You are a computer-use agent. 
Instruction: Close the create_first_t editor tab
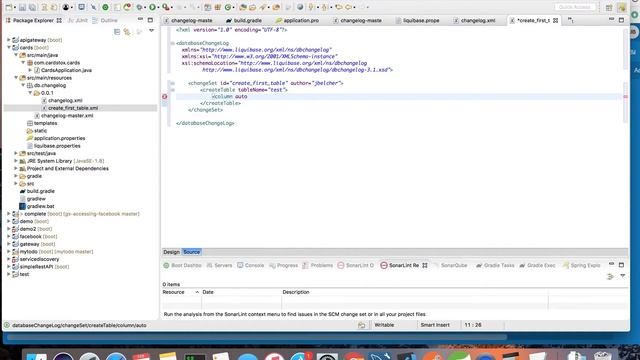[556, 20]
